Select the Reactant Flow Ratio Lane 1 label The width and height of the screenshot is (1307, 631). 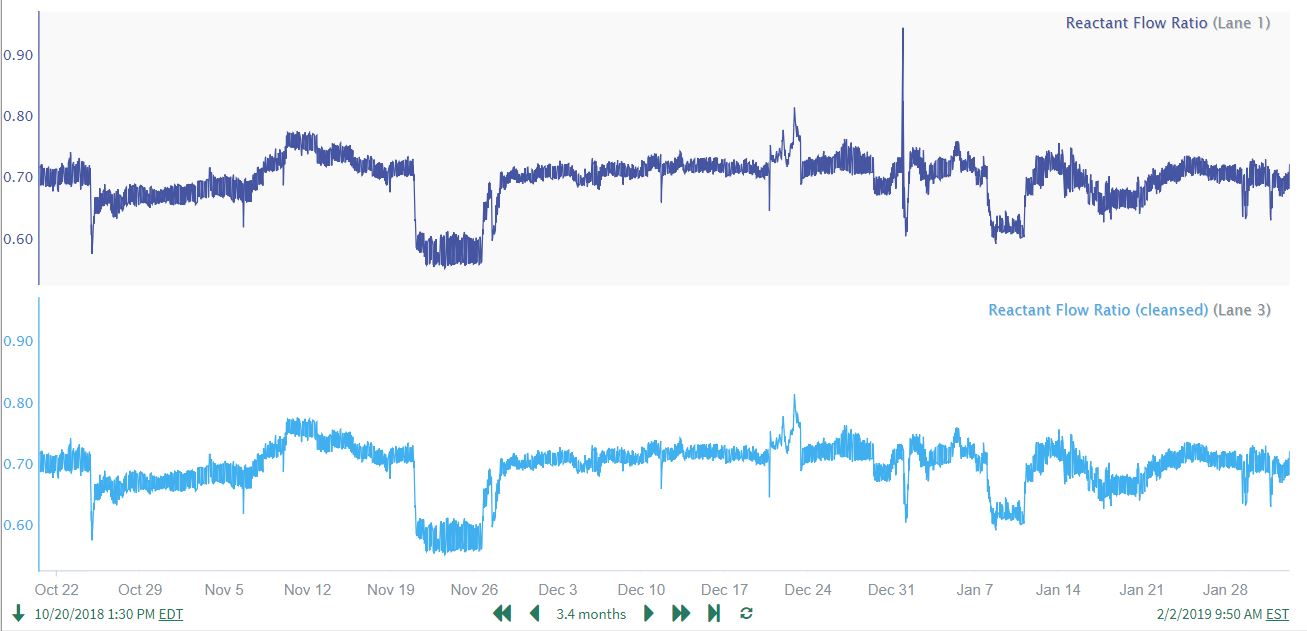[x=1136, y=23]
